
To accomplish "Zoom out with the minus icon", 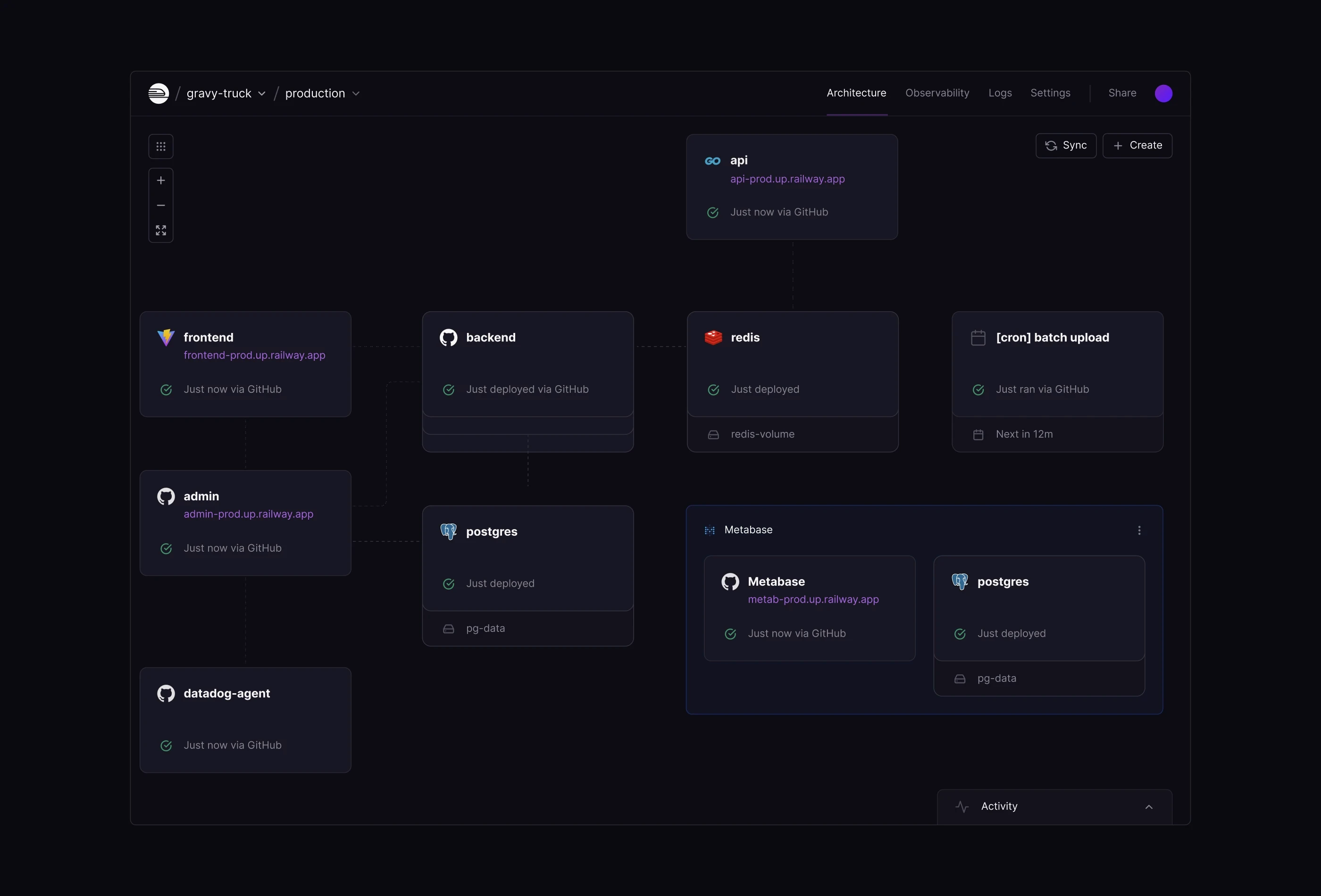I will coord(161,205).
